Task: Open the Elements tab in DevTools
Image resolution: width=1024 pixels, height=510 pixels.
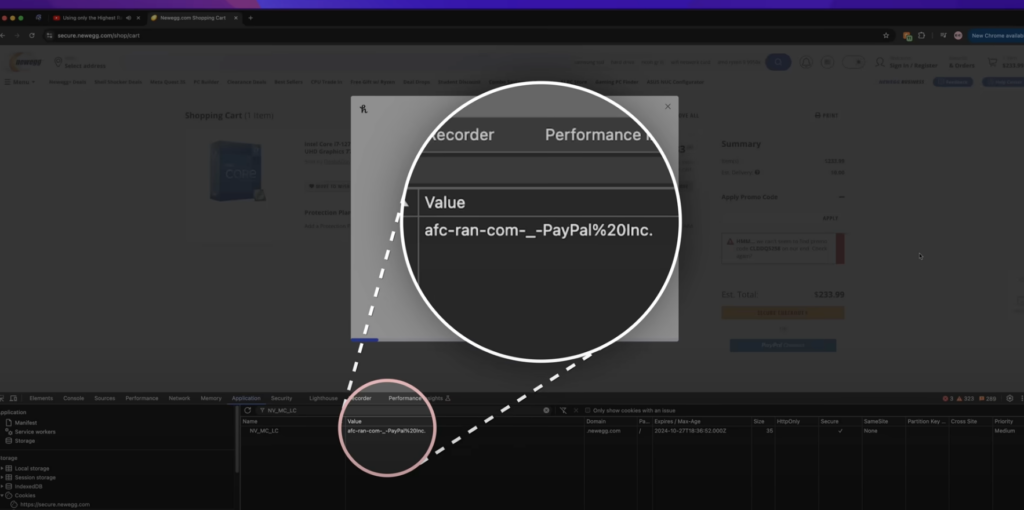Action: [x=40, y=398]
